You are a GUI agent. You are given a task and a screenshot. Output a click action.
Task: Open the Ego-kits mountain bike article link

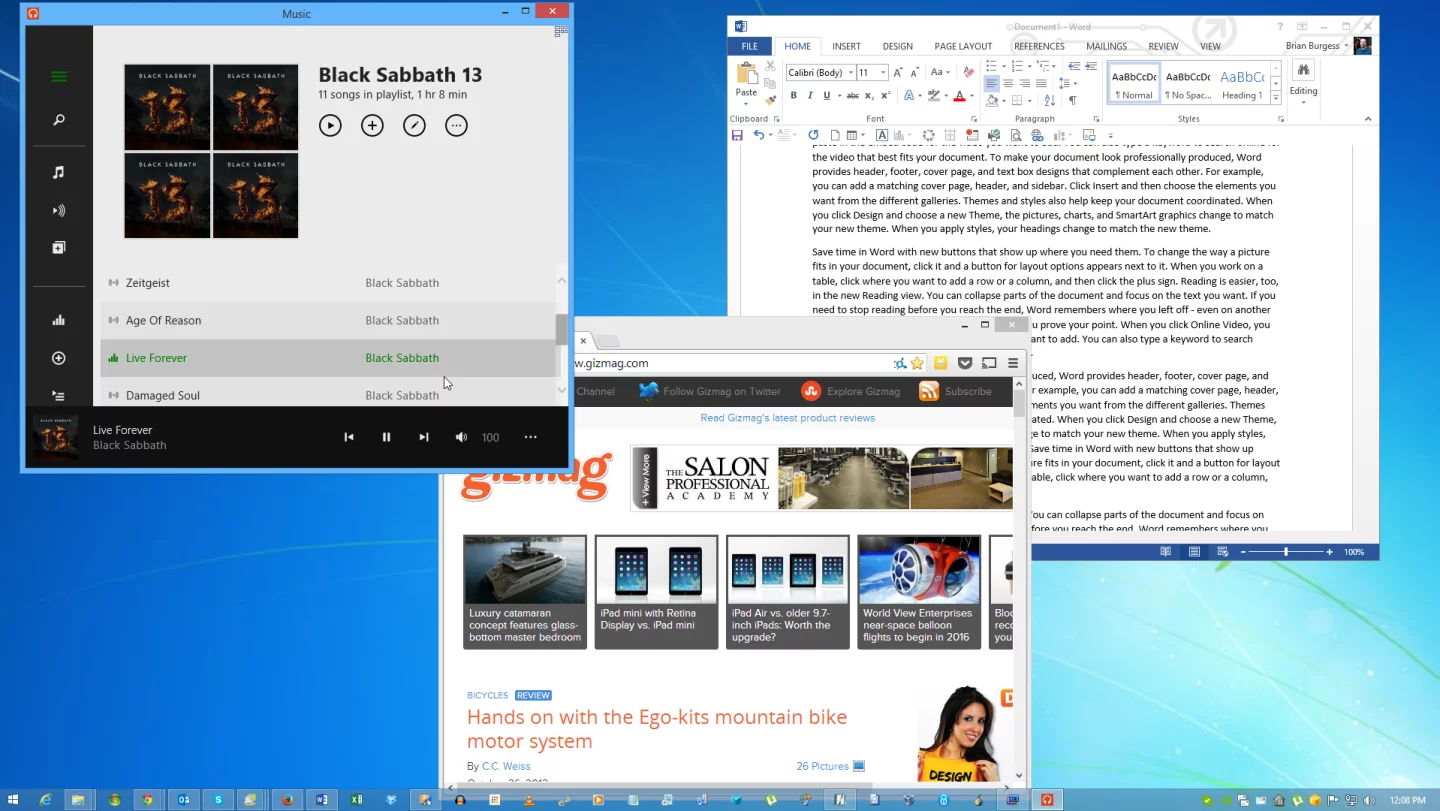click(x=657, y=717)
